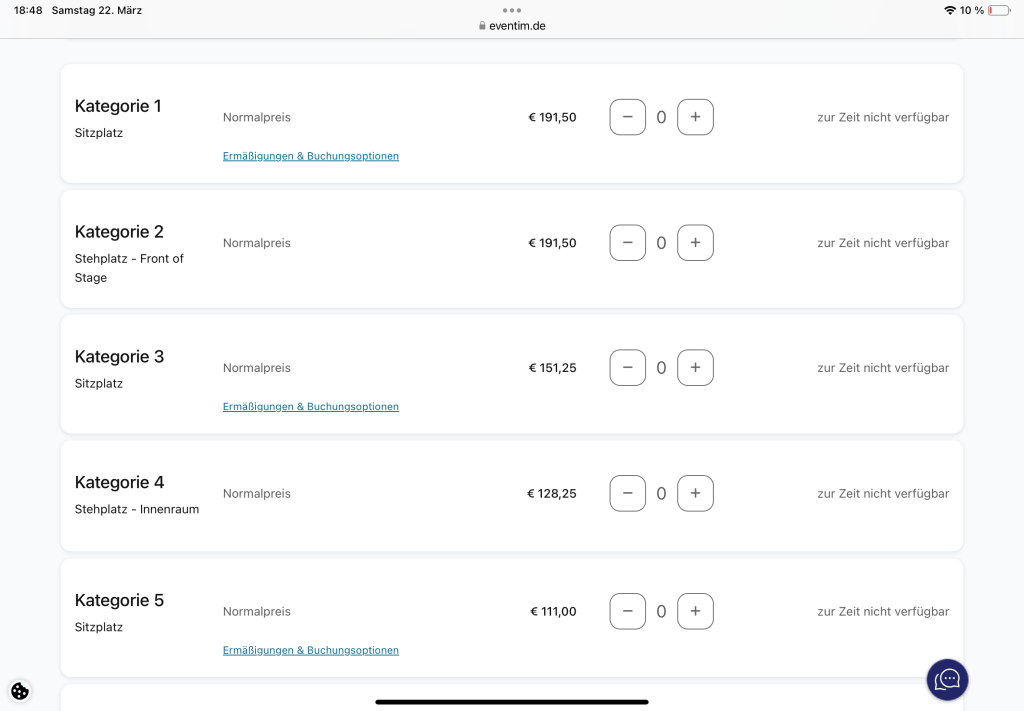1024x711 pixels.
Task: Tap the eventim.de address bar
Action: click(512, 26)
